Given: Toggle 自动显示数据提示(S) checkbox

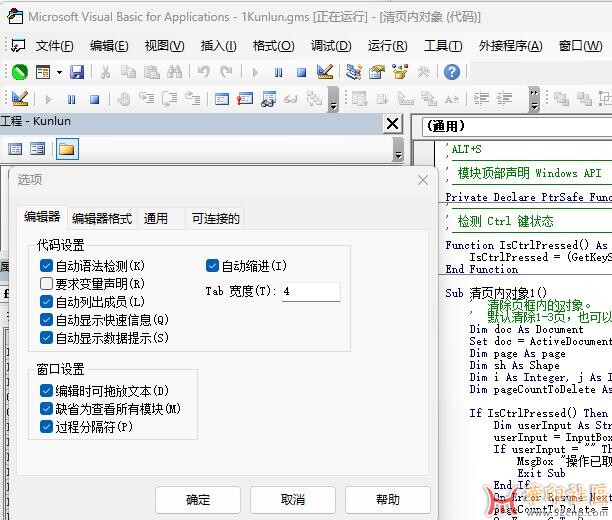Looking at the screenshot, I should [x=46, y=338].
